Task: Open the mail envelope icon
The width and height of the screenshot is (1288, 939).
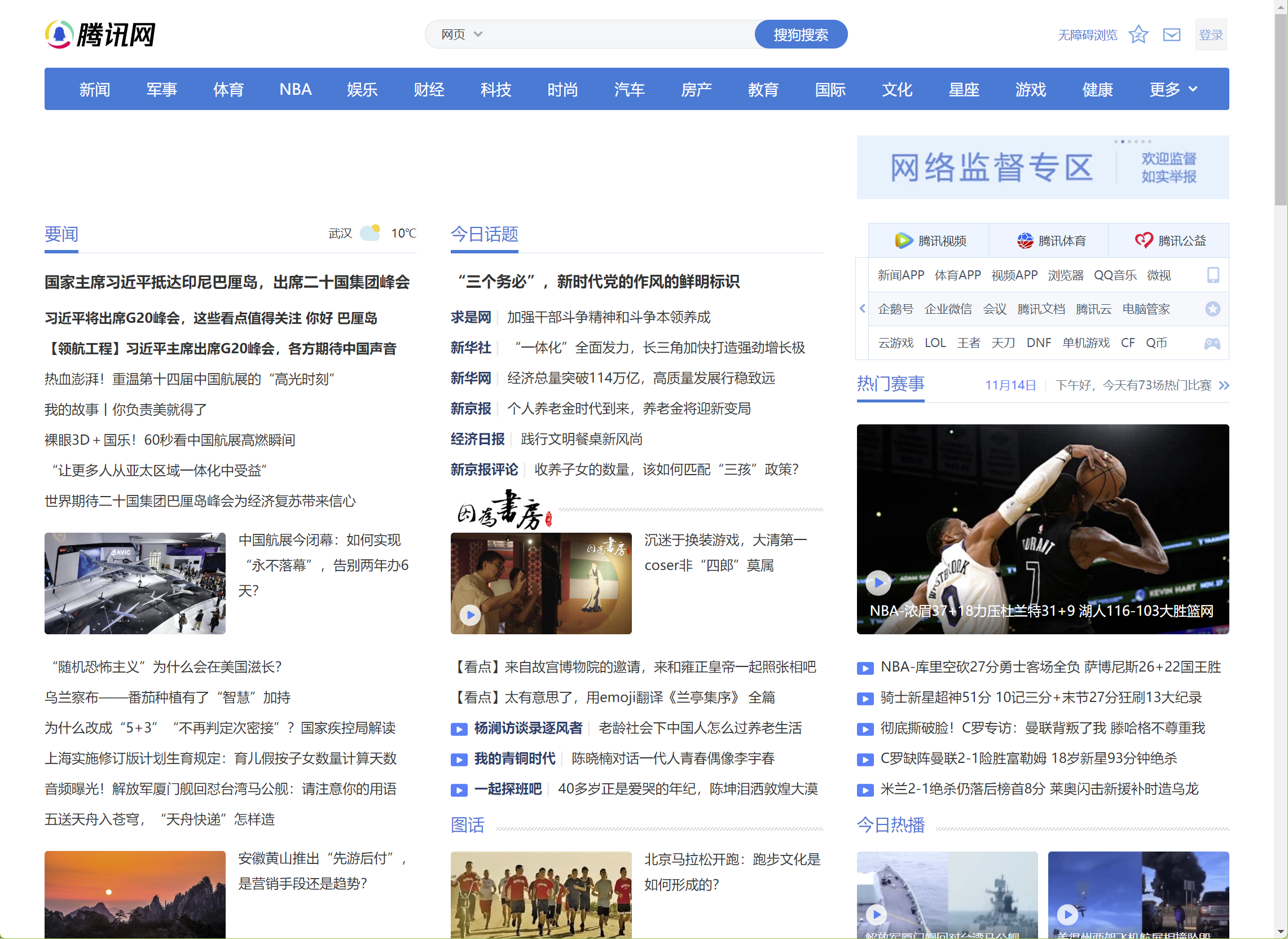Action: tap(1171, 34)
